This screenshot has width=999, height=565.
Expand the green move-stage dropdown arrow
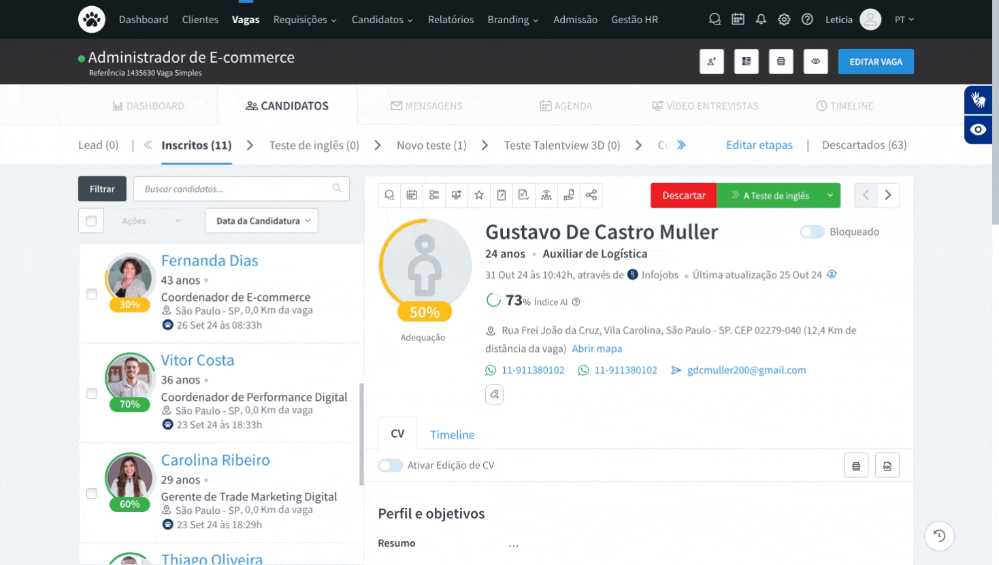point(830,196)
